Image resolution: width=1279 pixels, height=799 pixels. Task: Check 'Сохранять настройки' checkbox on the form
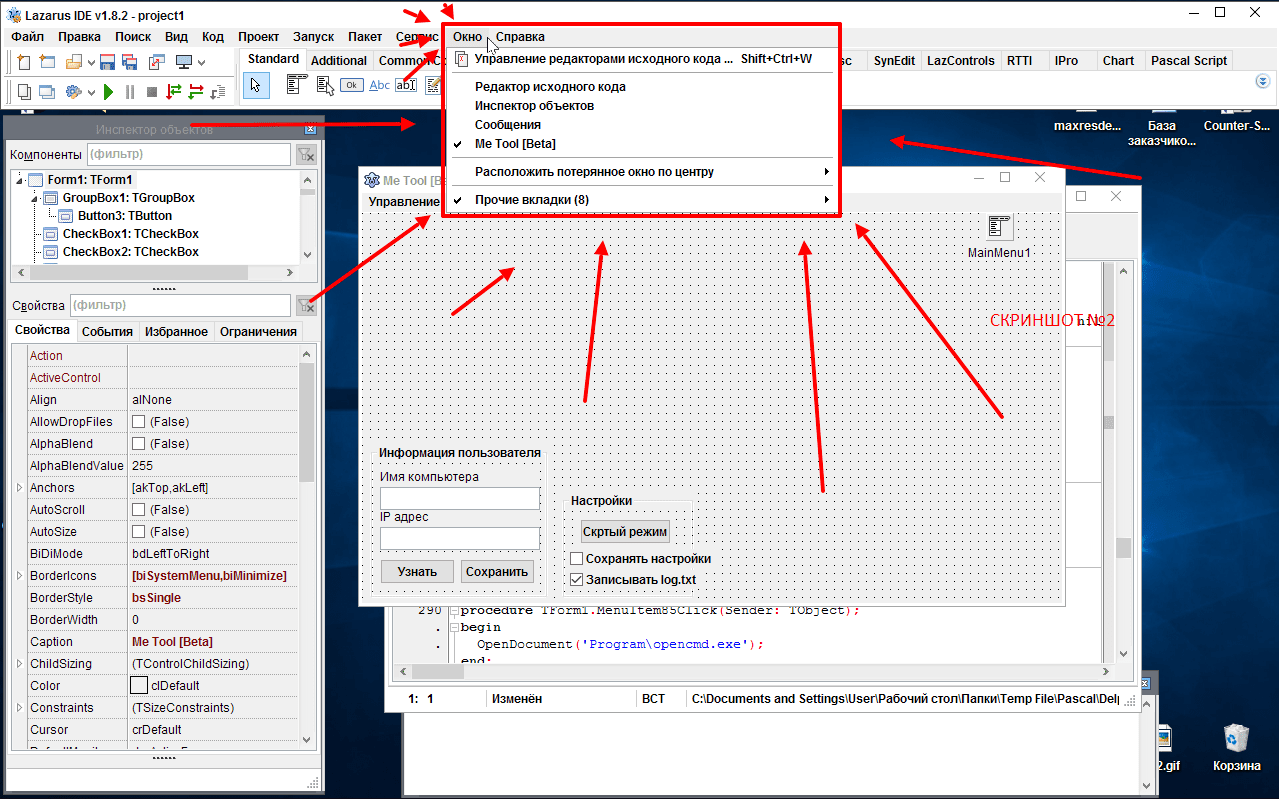tap(576, 559)
